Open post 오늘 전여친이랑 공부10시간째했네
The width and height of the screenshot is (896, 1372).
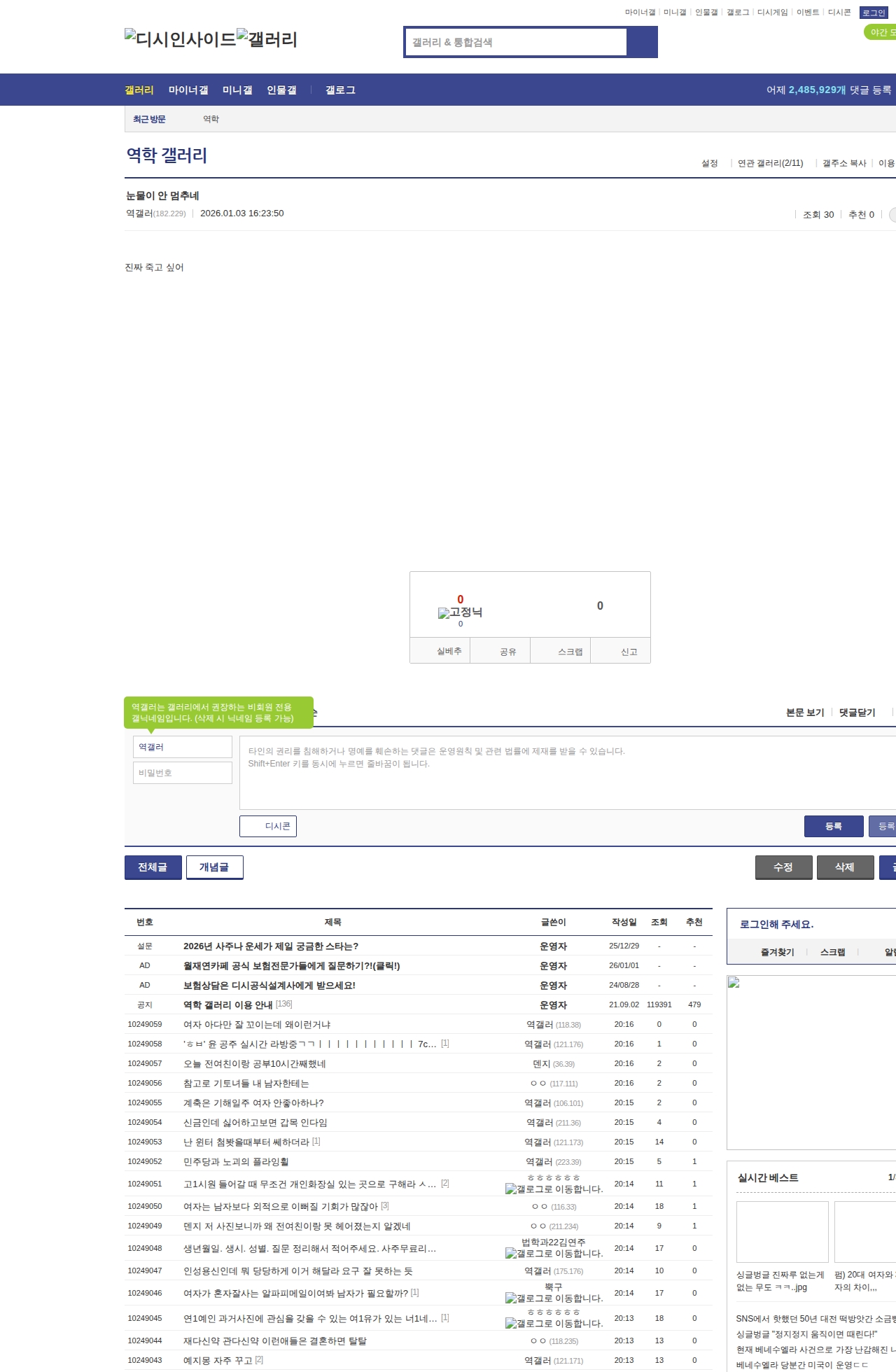coord(255,1064)
